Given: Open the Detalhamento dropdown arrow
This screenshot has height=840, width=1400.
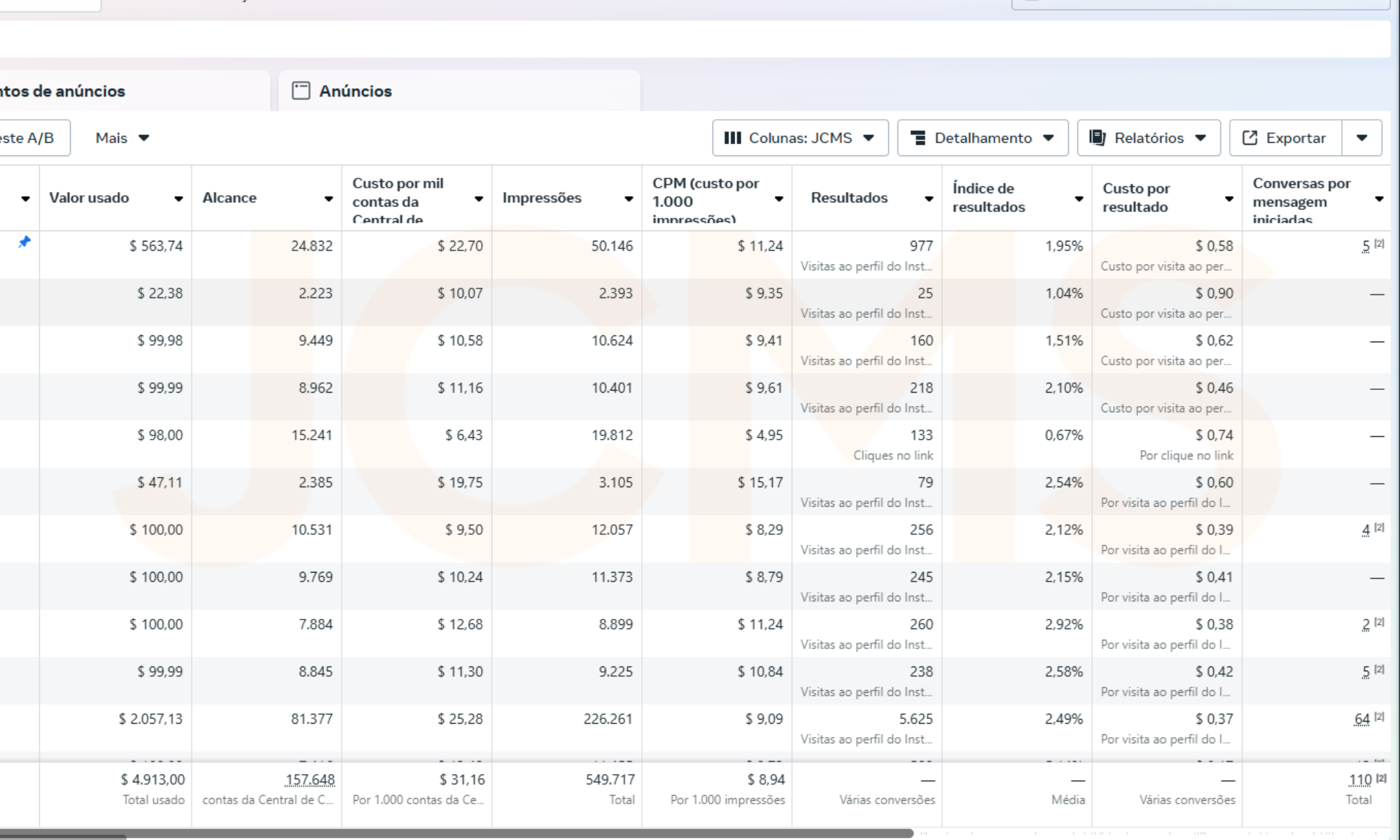Looking at the screenshot, I should click(1049, 138).
